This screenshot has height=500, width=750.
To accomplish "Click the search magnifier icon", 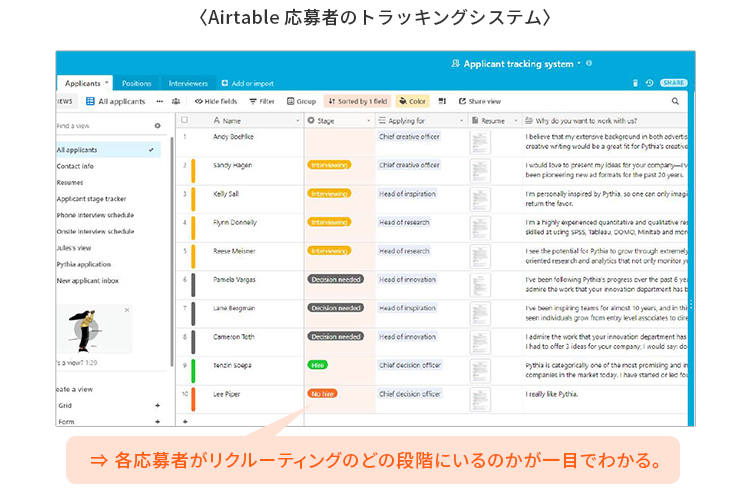I will click(675, 101).
